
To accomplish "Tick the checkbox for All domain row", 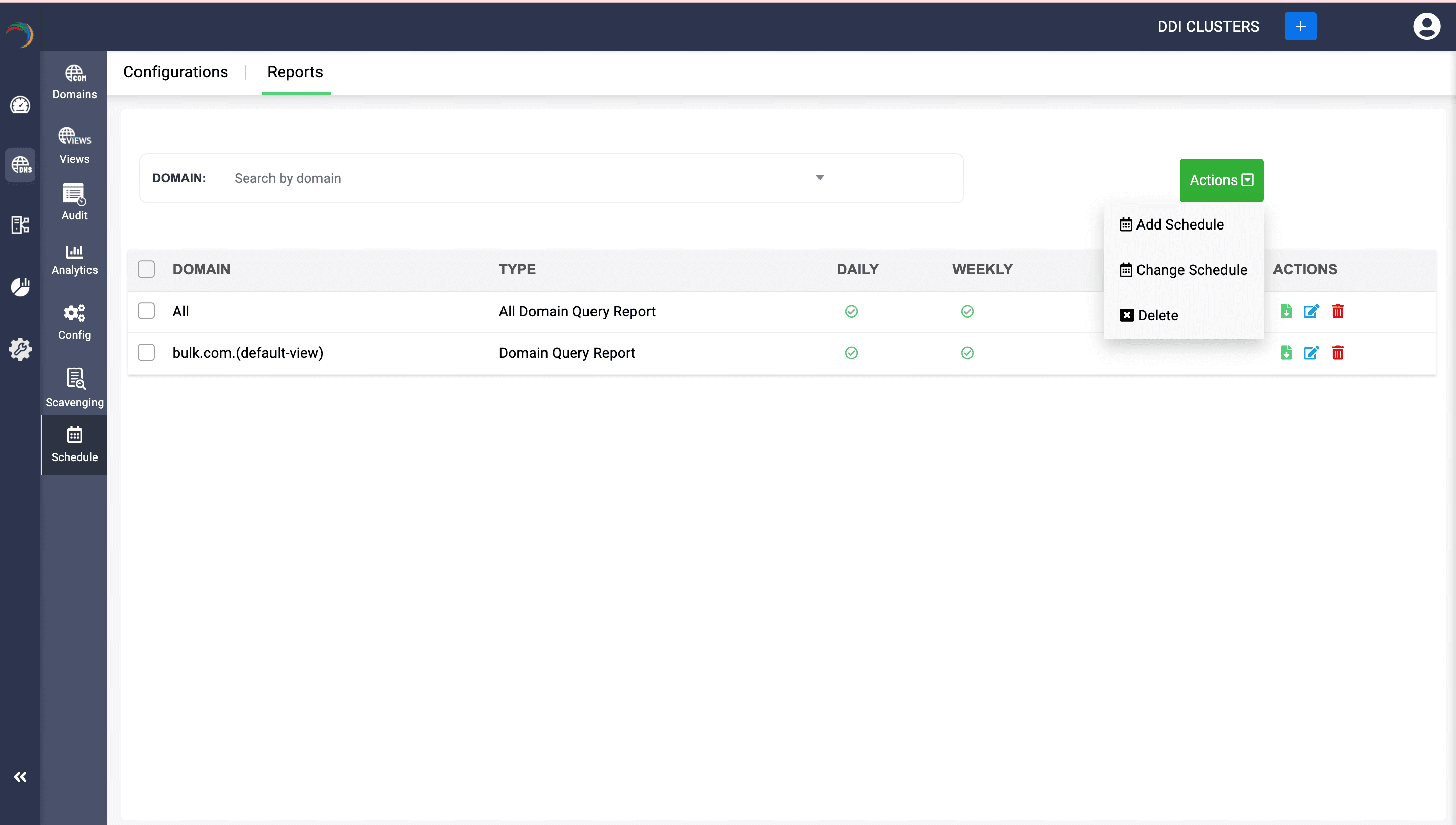I will click(146, 311).
